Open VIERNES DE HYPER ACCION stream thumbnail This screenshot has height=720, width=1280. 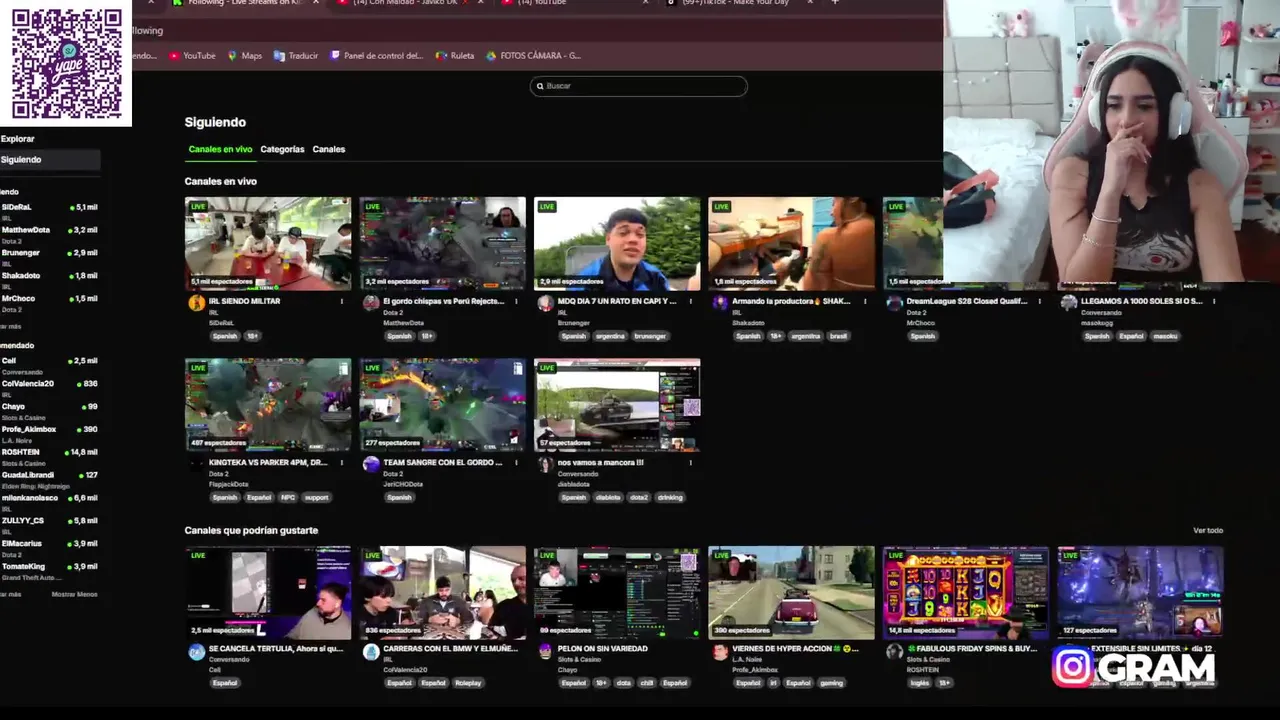(791, 592)
